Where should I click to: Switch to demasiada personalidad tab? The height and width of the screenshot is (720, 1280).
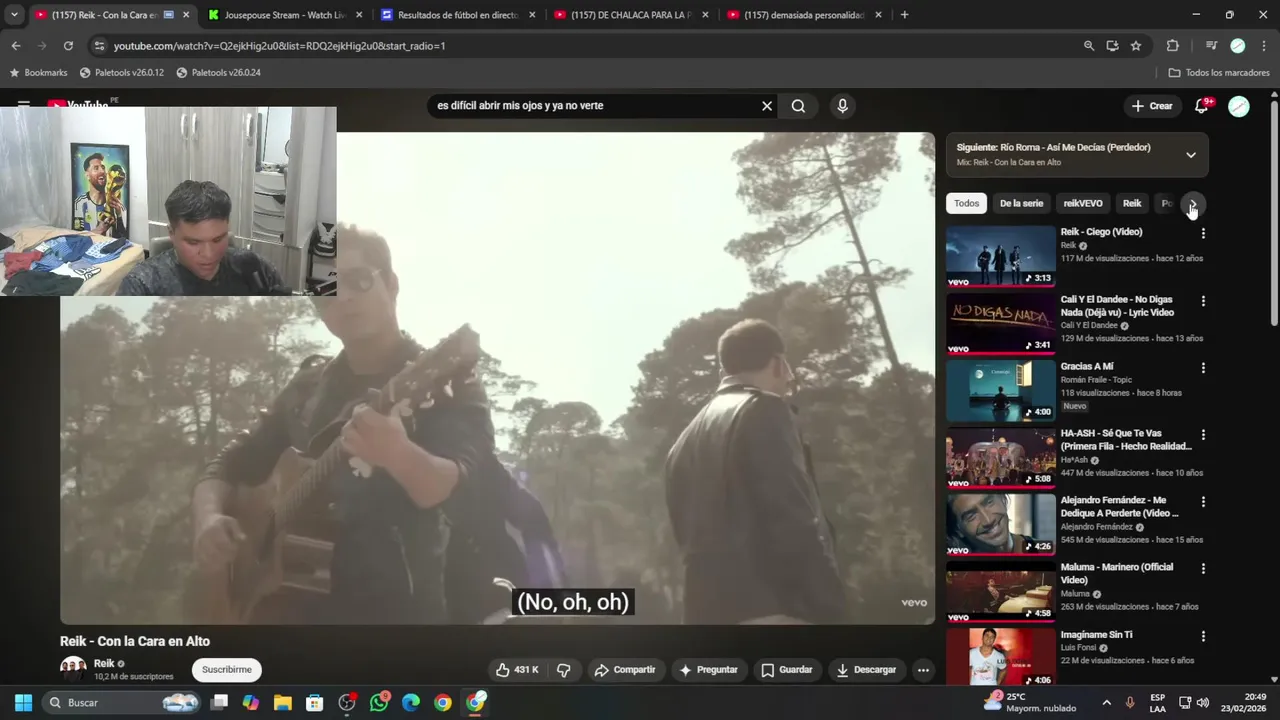coord(804,15)
